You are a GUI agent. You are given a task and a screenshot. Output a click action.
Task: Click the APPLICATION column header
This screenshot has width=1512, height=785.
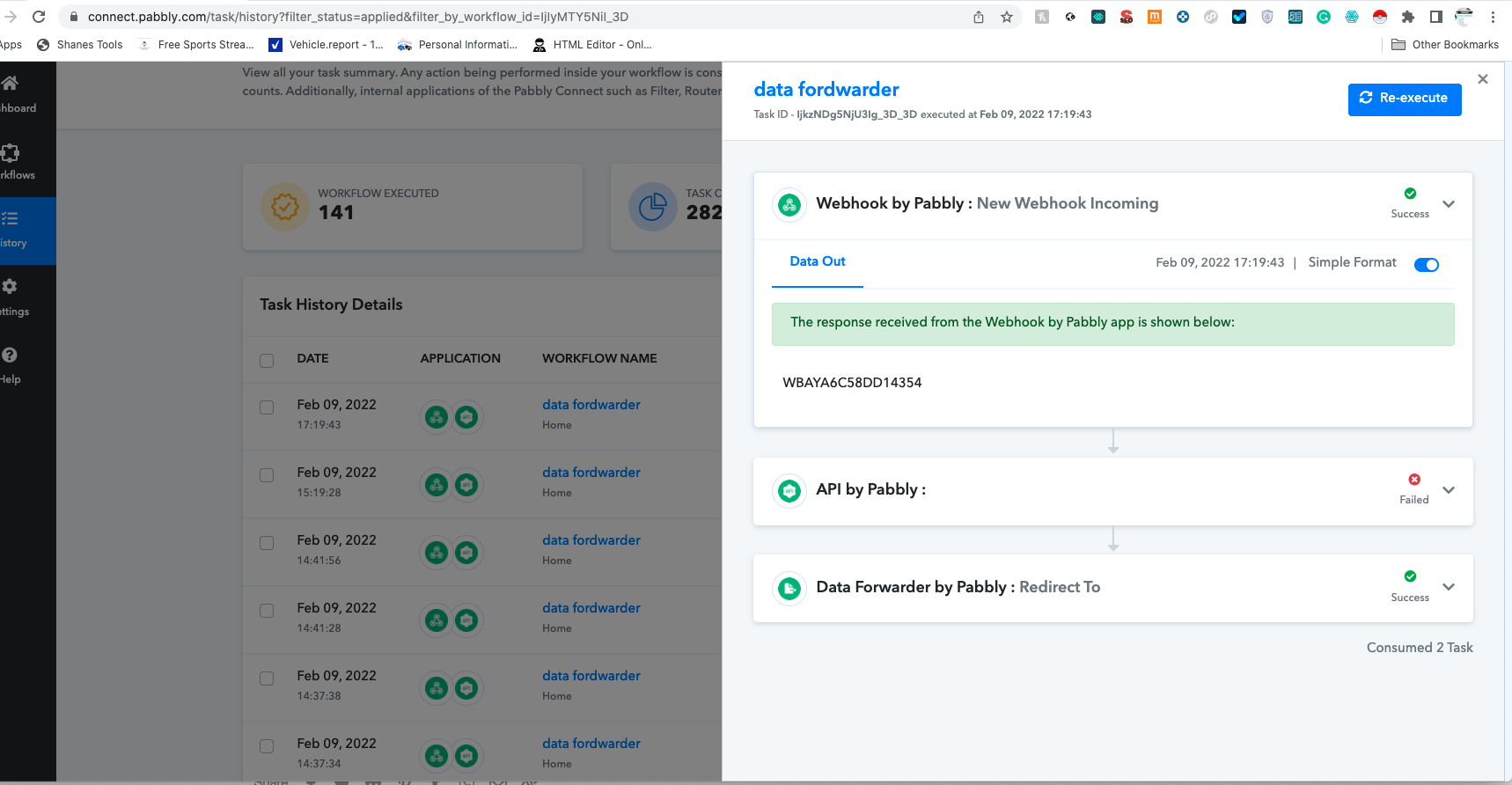coord(460,358)
